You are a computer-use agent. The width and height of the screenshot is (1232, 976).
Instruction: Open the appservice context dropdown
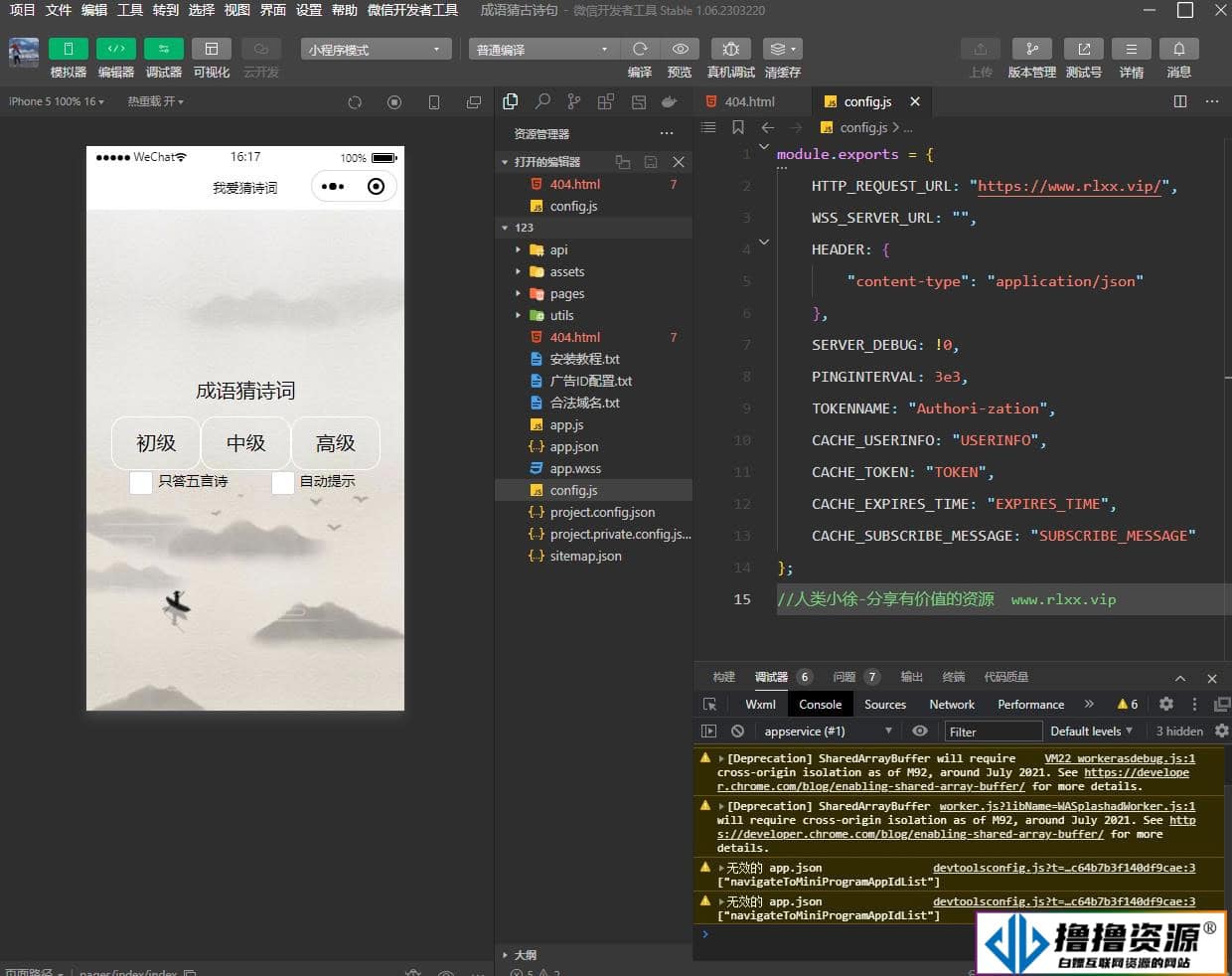point(827,732)
